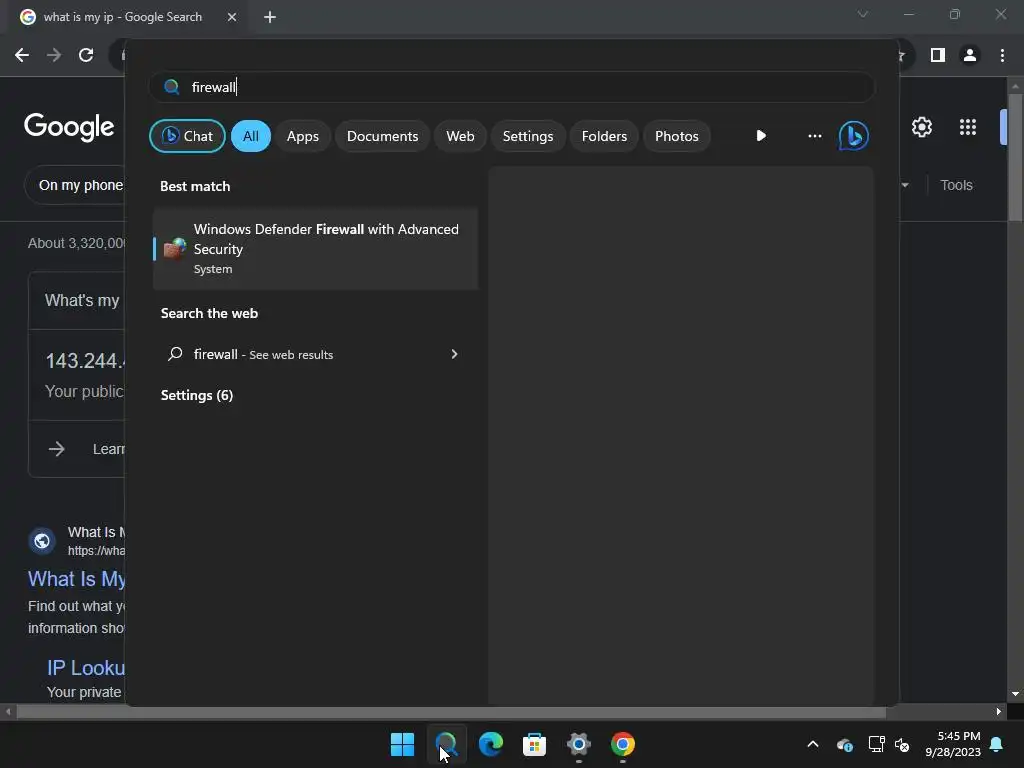Reload the Chrome page
1024x768 pixels.
(86, 55)
